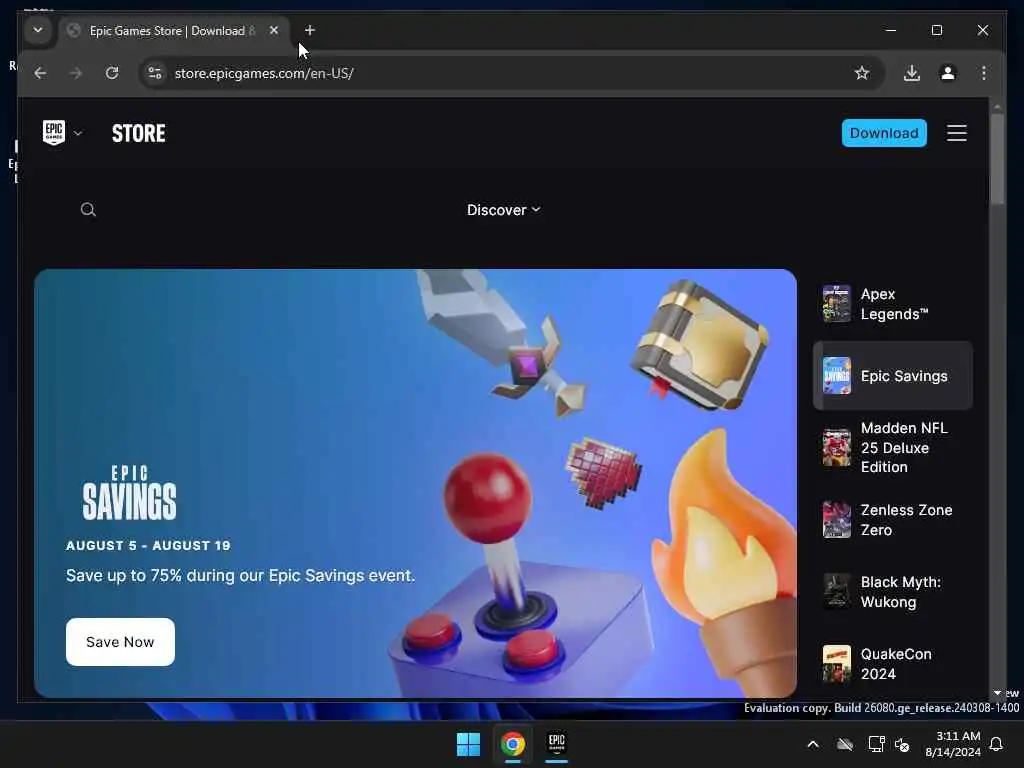This screenshot has height=768, width=1024.
Task: Click the Save Now button
Action: [120, 642]
